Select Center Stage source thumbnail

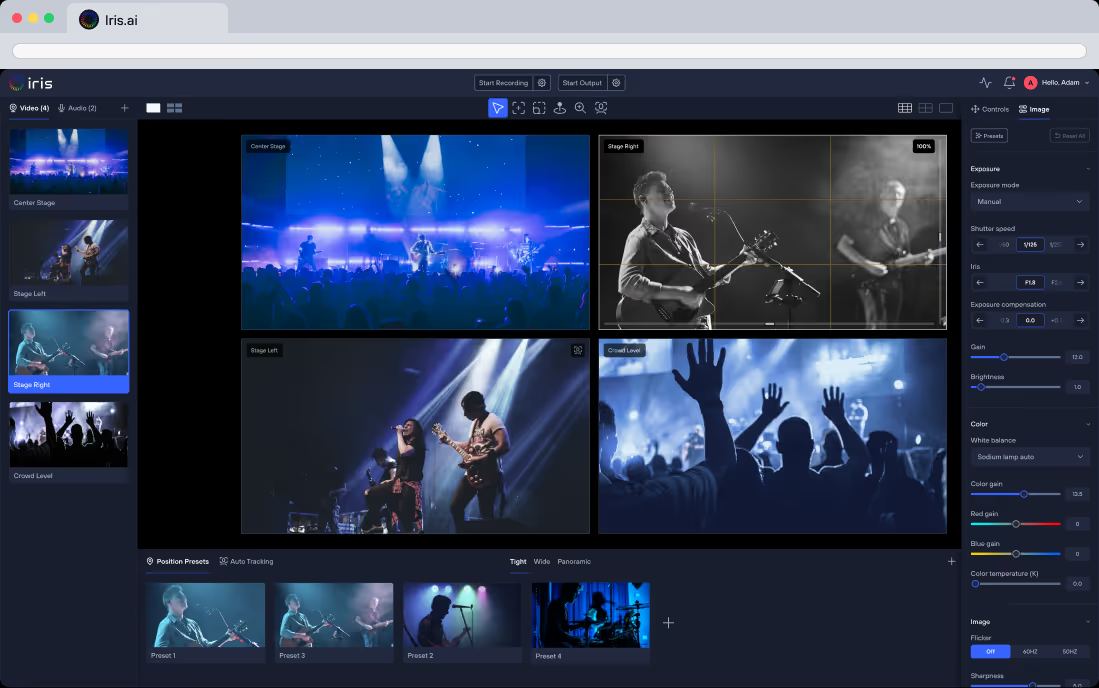(69, 169)
